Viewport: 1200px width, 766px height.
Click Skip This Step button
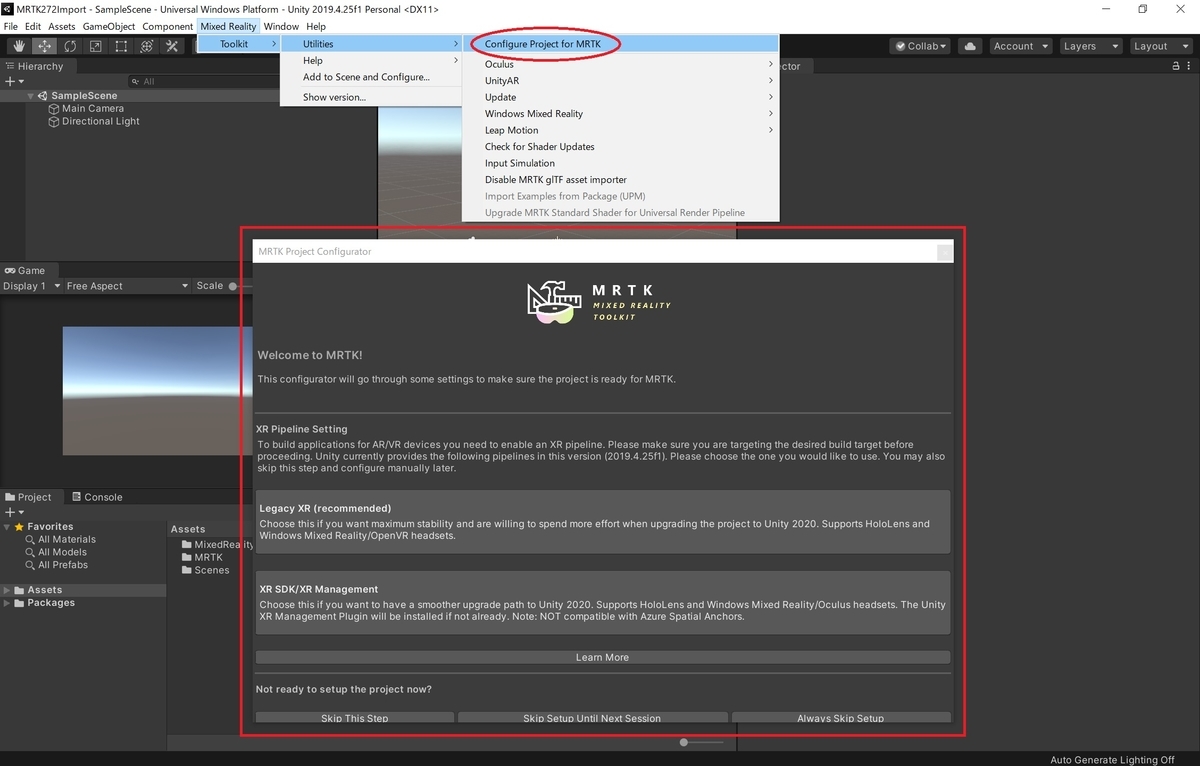[x=355, y=718]
